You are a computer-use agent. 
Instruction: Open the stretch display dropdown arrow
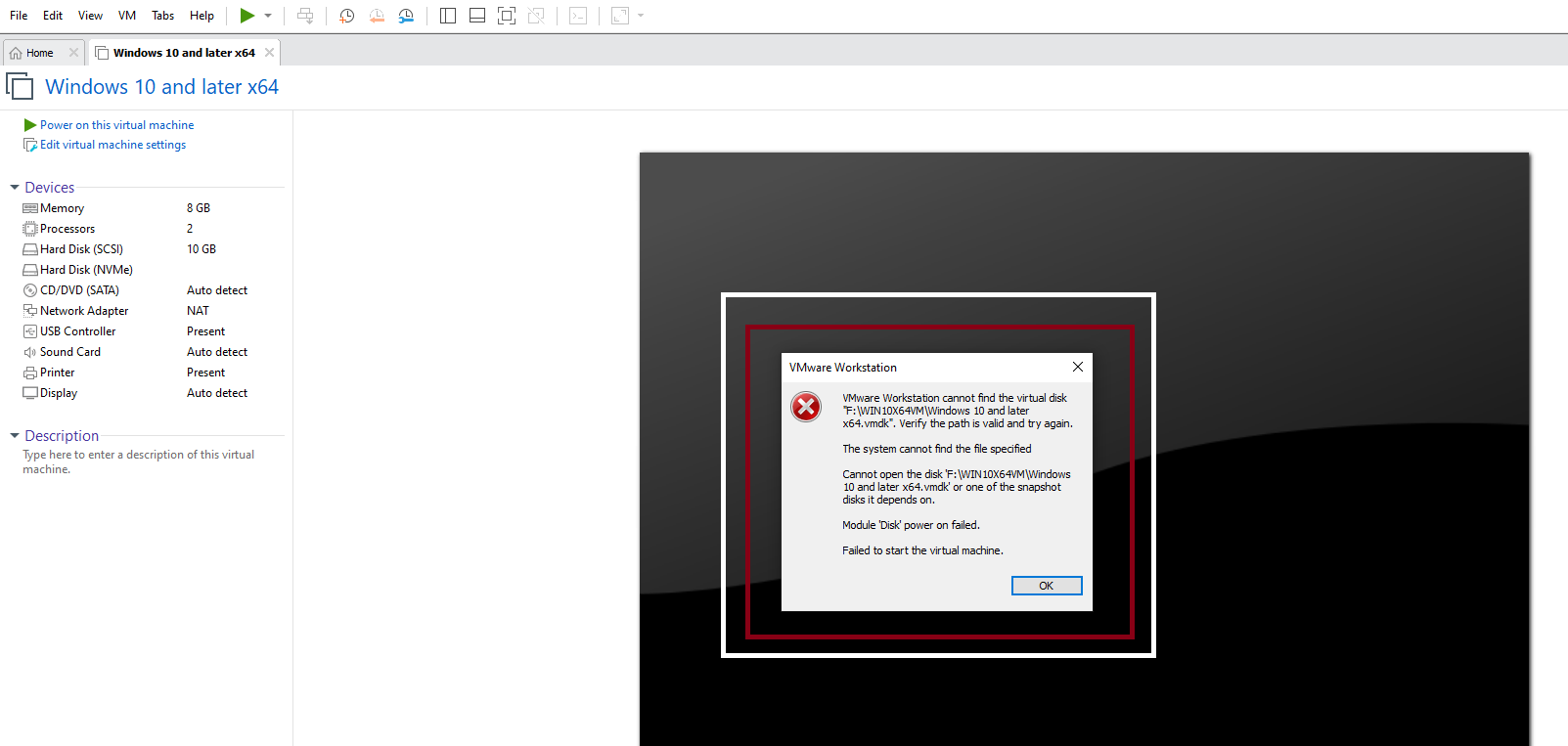tap(641, 16)
